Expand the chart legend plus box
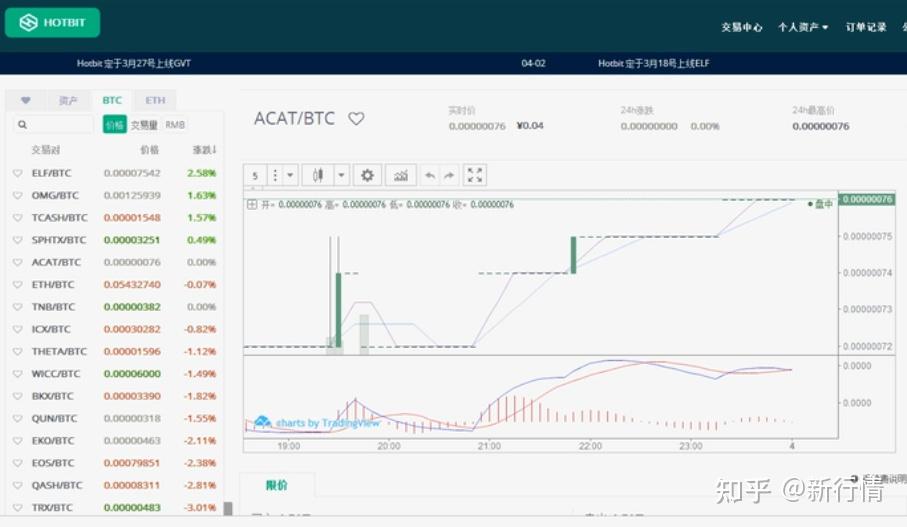 (x=252, y=204)
